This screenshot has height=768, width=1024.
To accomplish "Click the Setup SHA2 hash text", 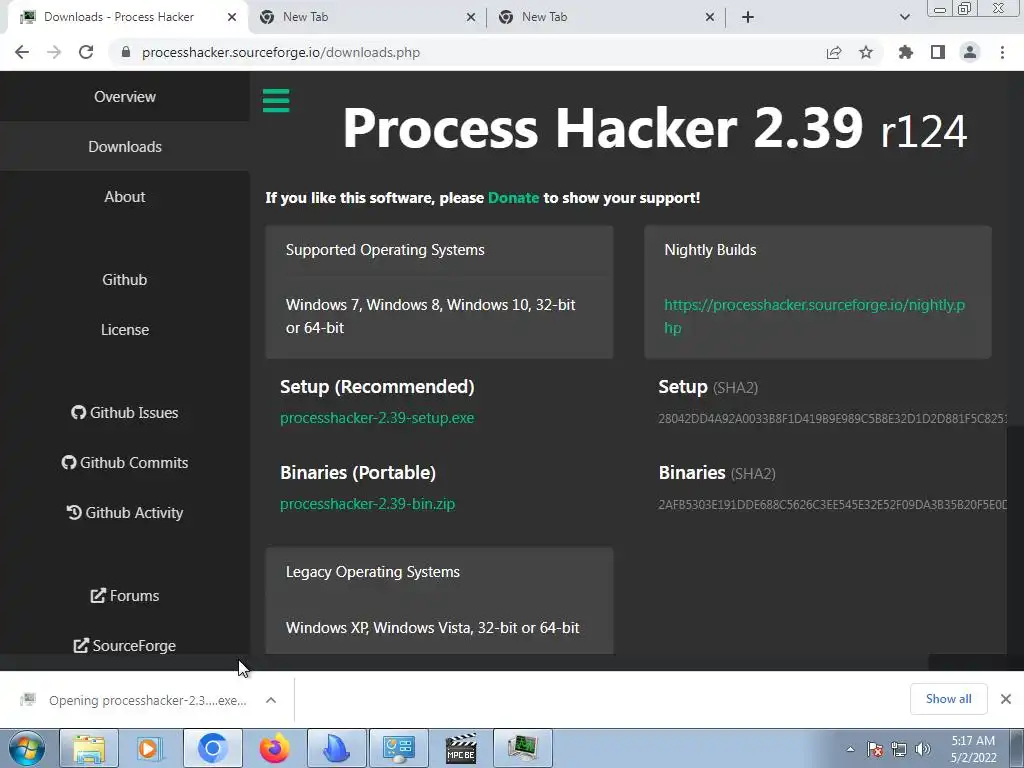I will click(833, 419).
